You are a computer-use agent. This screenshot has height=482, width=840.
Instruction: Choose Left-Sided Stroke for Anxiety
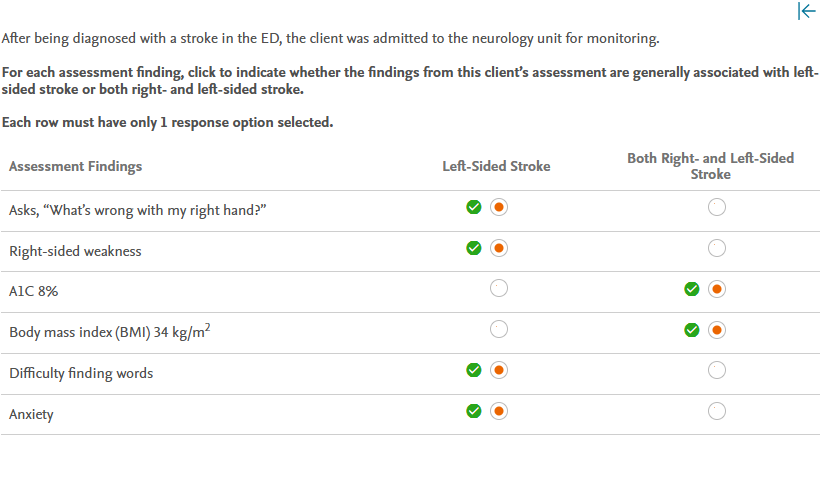click(499, 410)
